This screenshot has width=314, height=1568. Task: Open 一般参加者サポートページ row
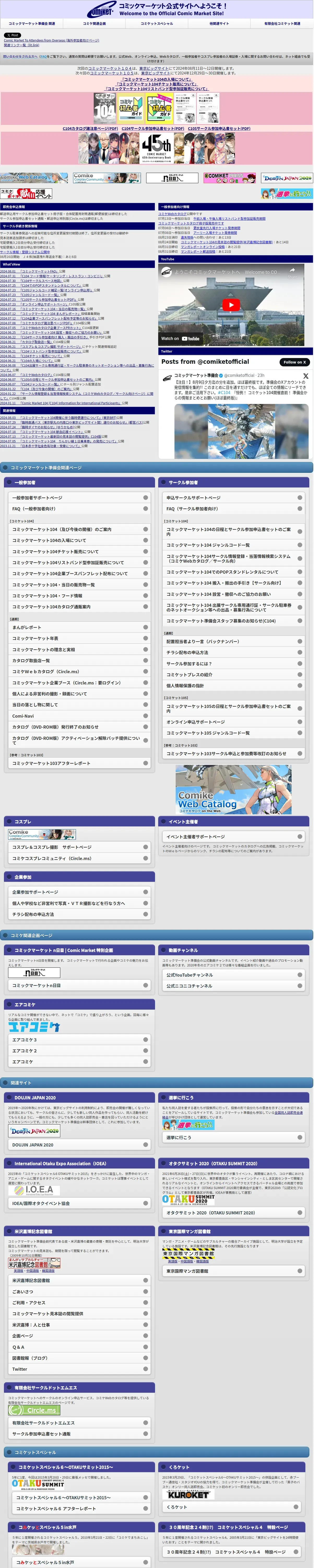click(79, 498)
